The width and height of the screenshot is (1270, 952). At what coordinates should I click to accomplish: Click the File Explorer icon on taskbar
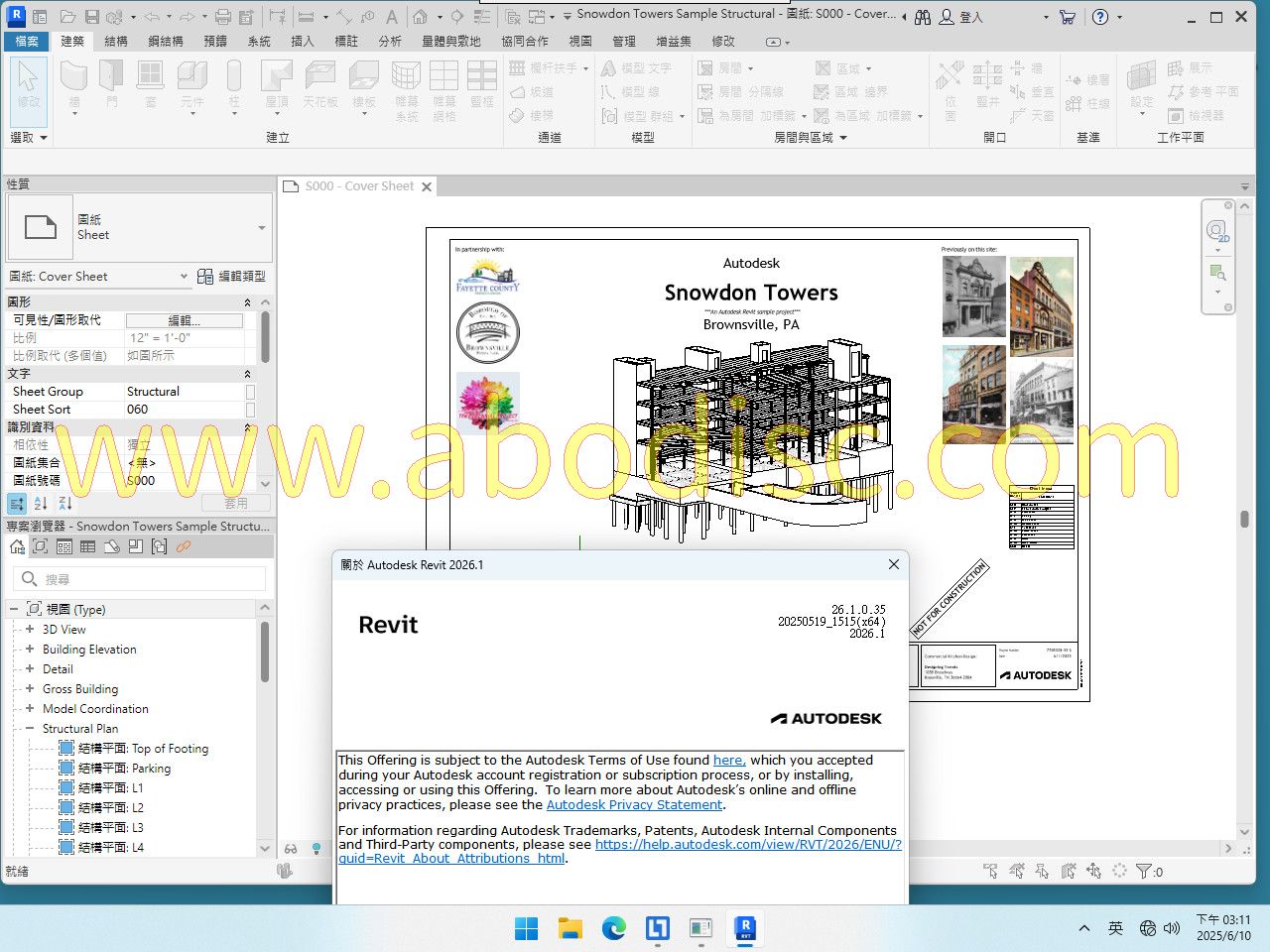(570, 928)
